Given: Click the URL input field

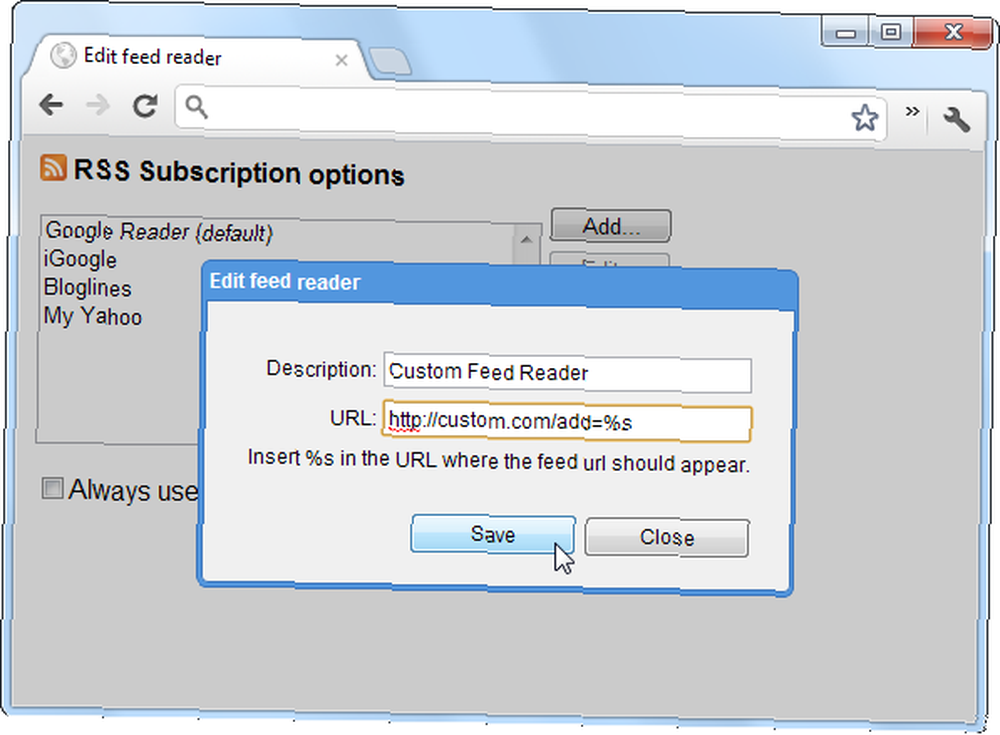Looking at the screenshot, I should click(x=567, y=421).
